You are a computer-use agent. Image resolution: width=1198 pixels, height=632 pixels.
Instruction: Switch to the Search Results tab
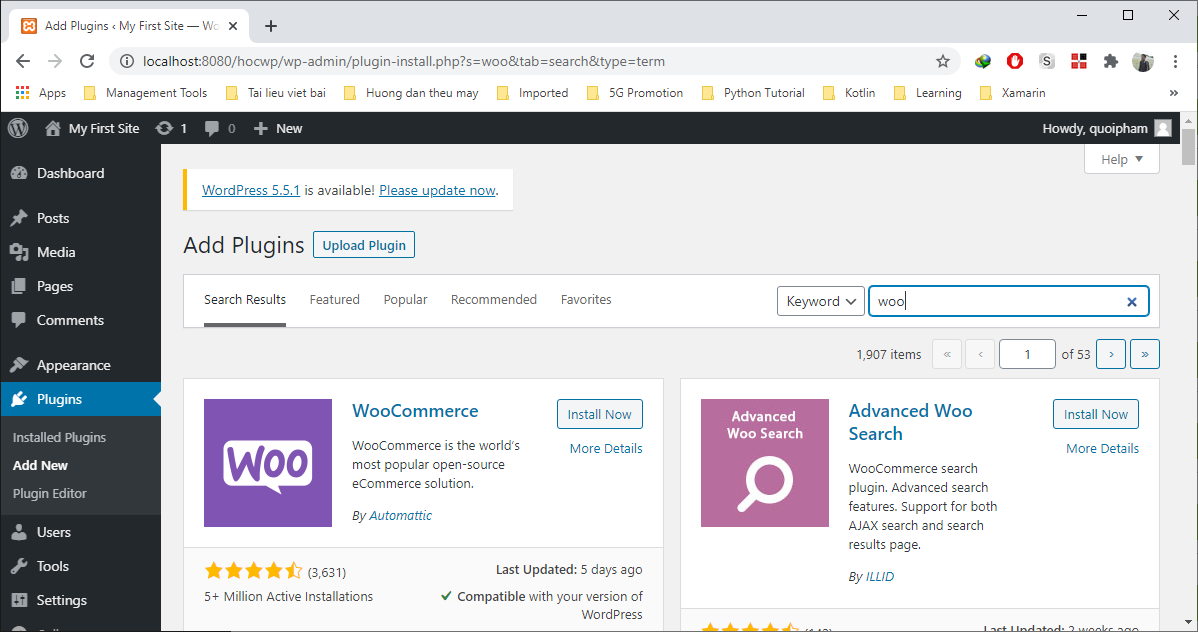[x=244, y=300]
